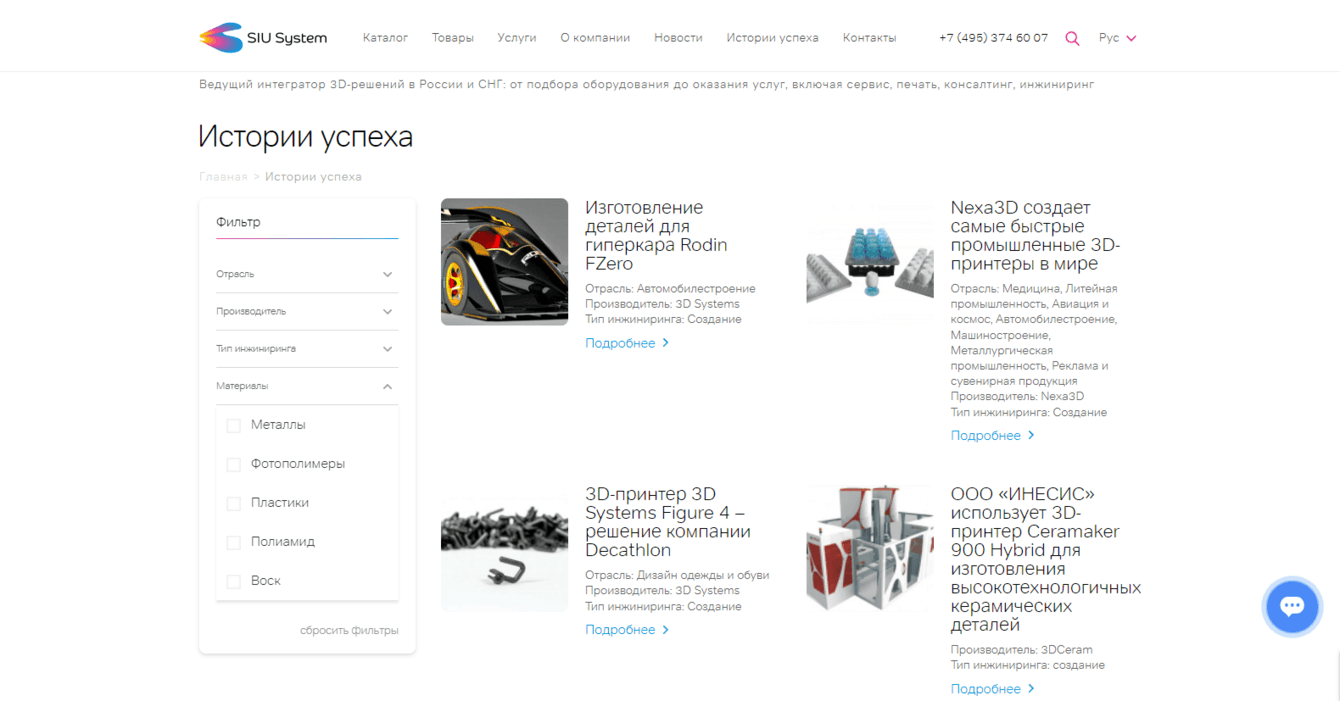Viewport: 1340px width, 701px height.
Task: Click сбросить фильтры to reset filters
Action: [349, 630]
